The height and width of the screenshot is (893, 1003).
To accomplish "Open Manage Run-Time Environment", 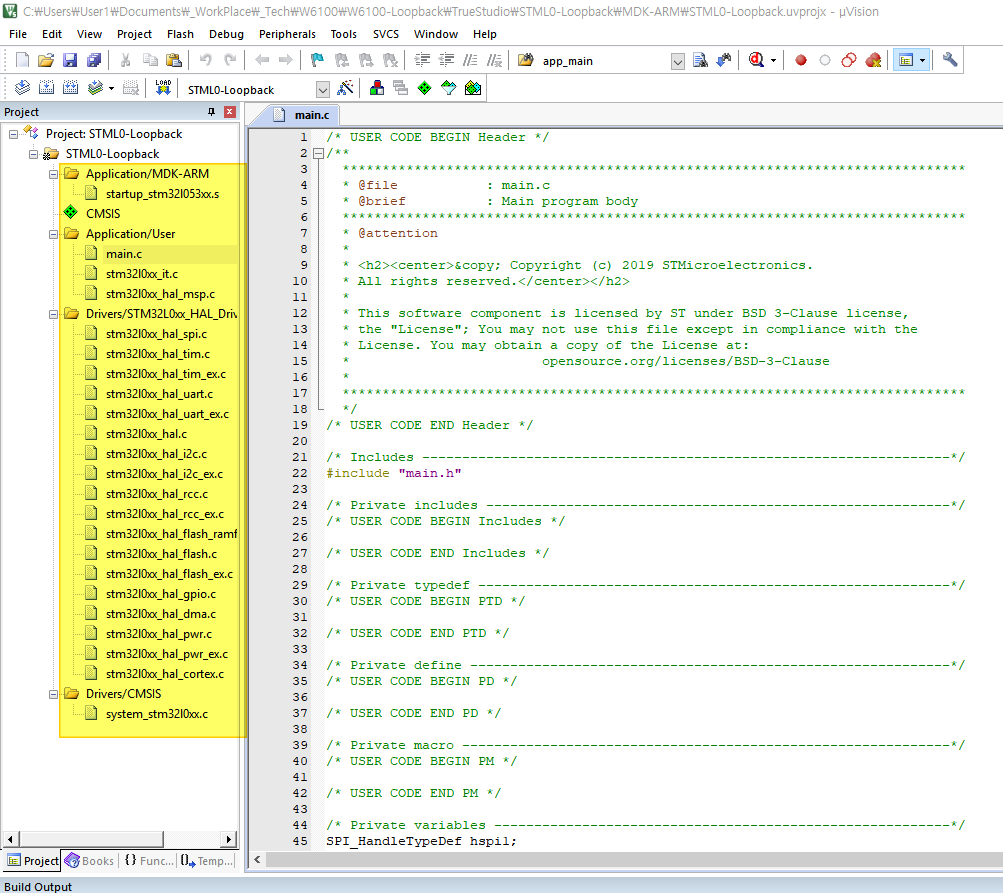I will (x=425, y=88).
